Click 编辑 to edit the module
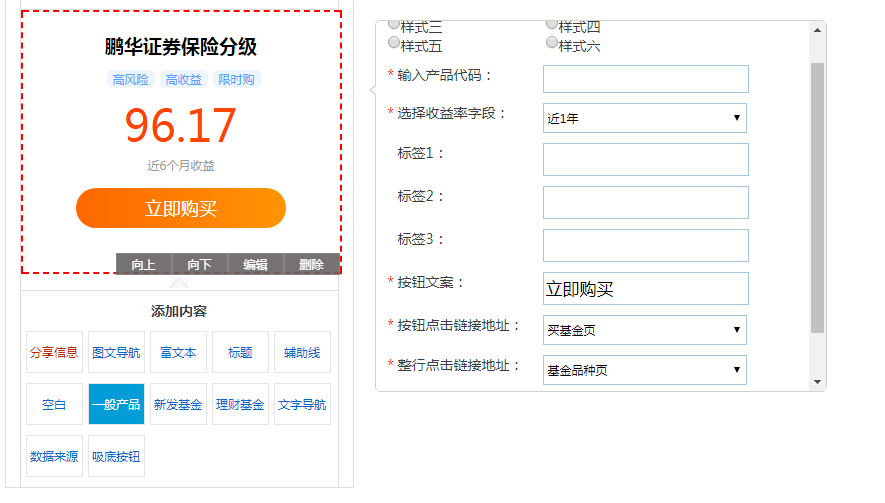The width and height of the screenshot is (885, 503). tap(256, 264)
